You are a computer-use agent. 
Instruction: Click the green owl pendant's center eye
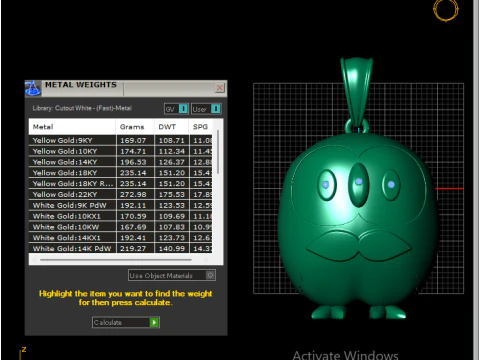(x=359, y=184)
